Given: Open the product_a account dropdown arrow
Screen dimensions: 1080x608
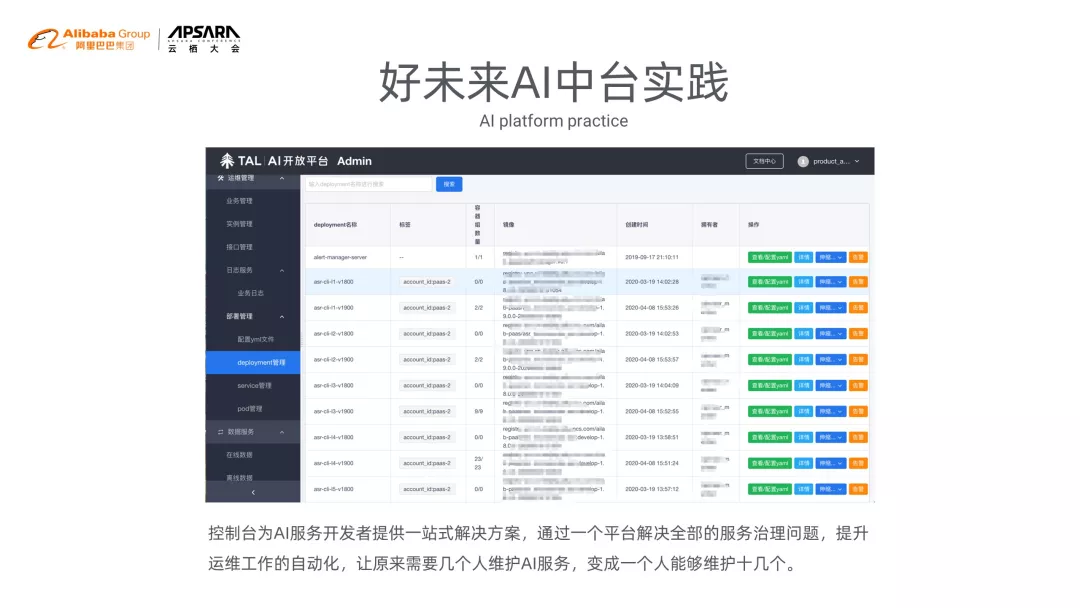Looking at the screenshot, I should pos(857,161).
